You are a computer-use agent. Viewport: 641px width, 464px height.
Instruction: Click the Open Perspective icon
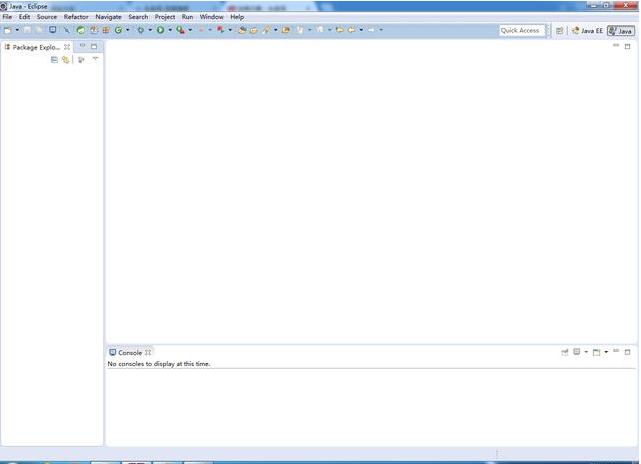click(559, 31)
